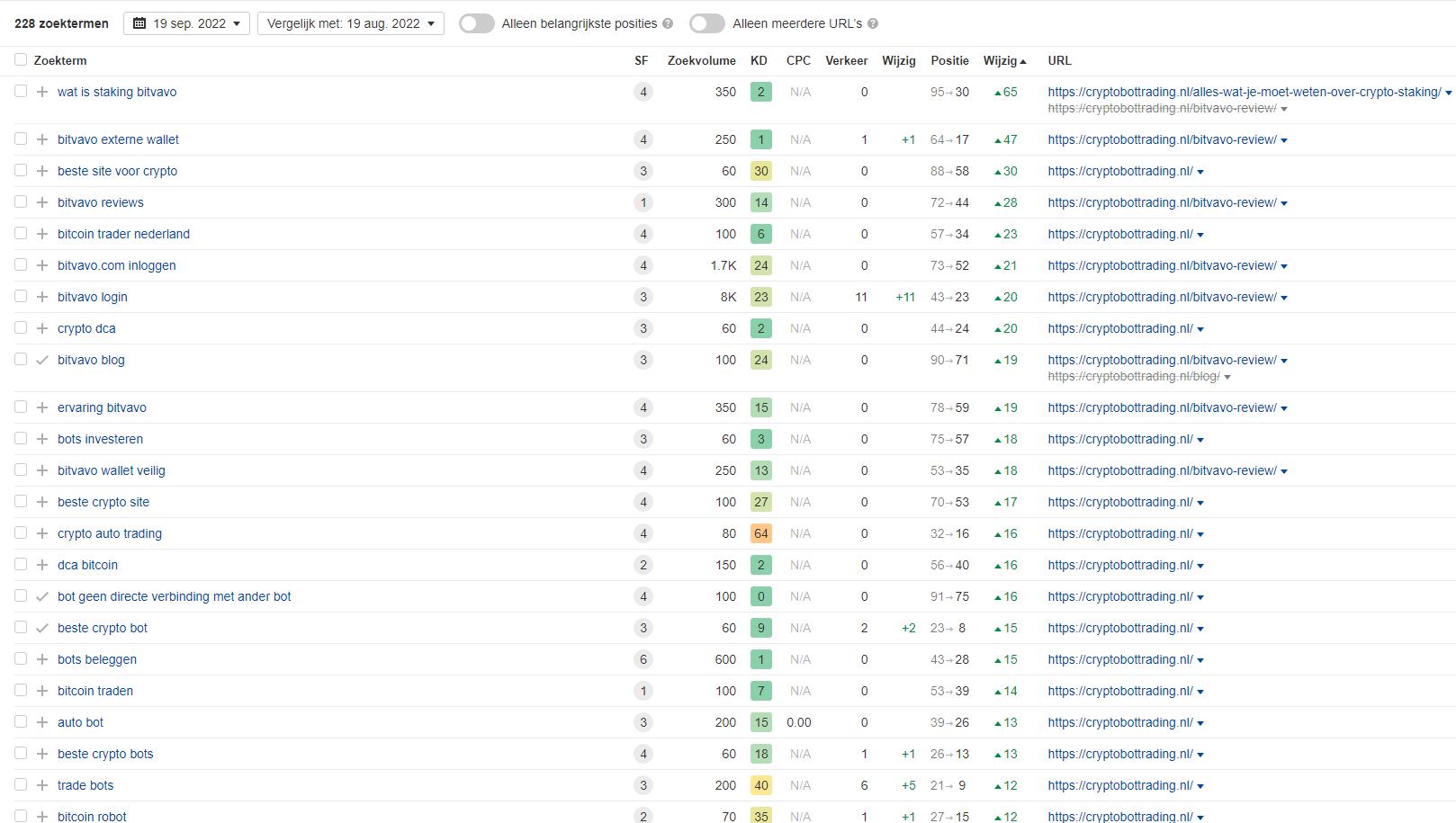Click checkmark icon next to 'beste crypto bot'

(x=42, y=628)
